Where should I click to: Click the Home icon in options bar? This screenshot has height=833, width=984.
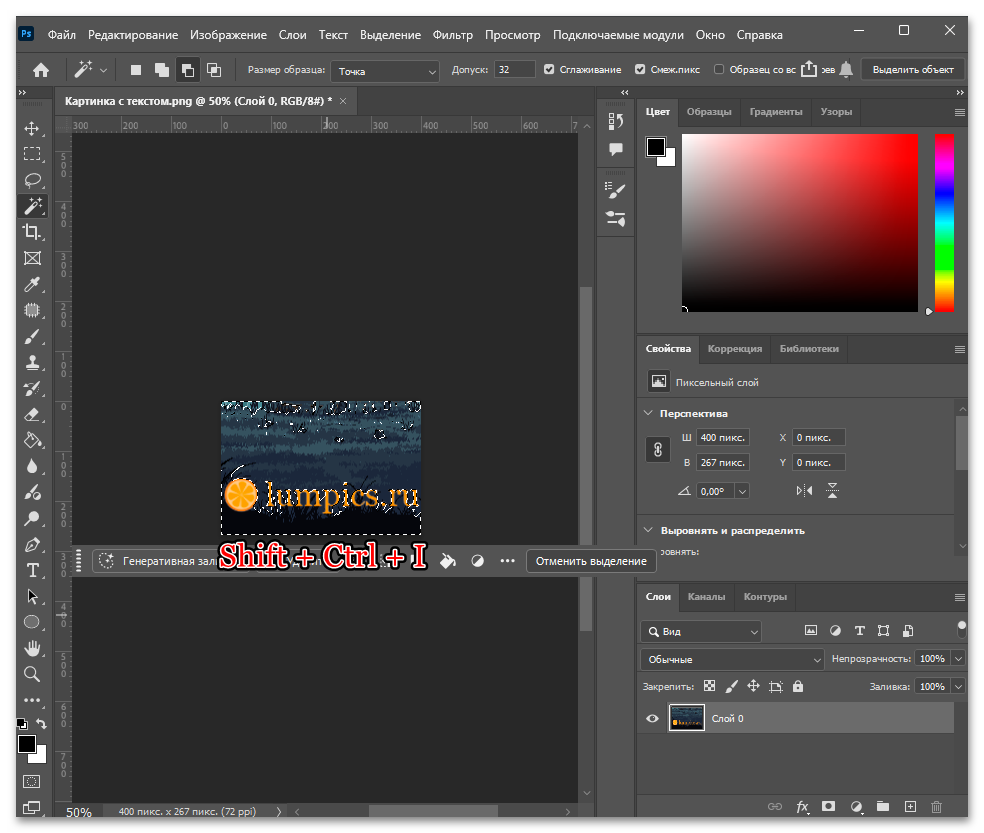(41, 70)
